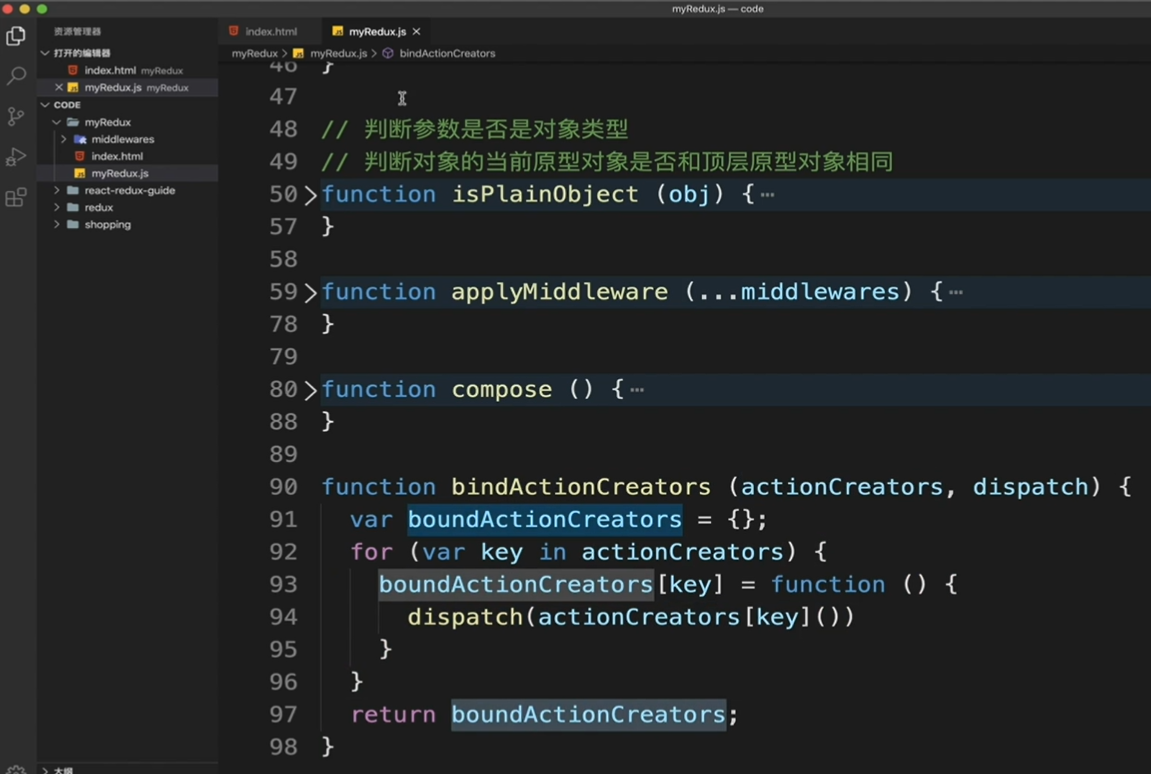Close the myRedux.js editor tab
Image resolution: width=1151 pixels, height=774 pixels.
point(416,32)
